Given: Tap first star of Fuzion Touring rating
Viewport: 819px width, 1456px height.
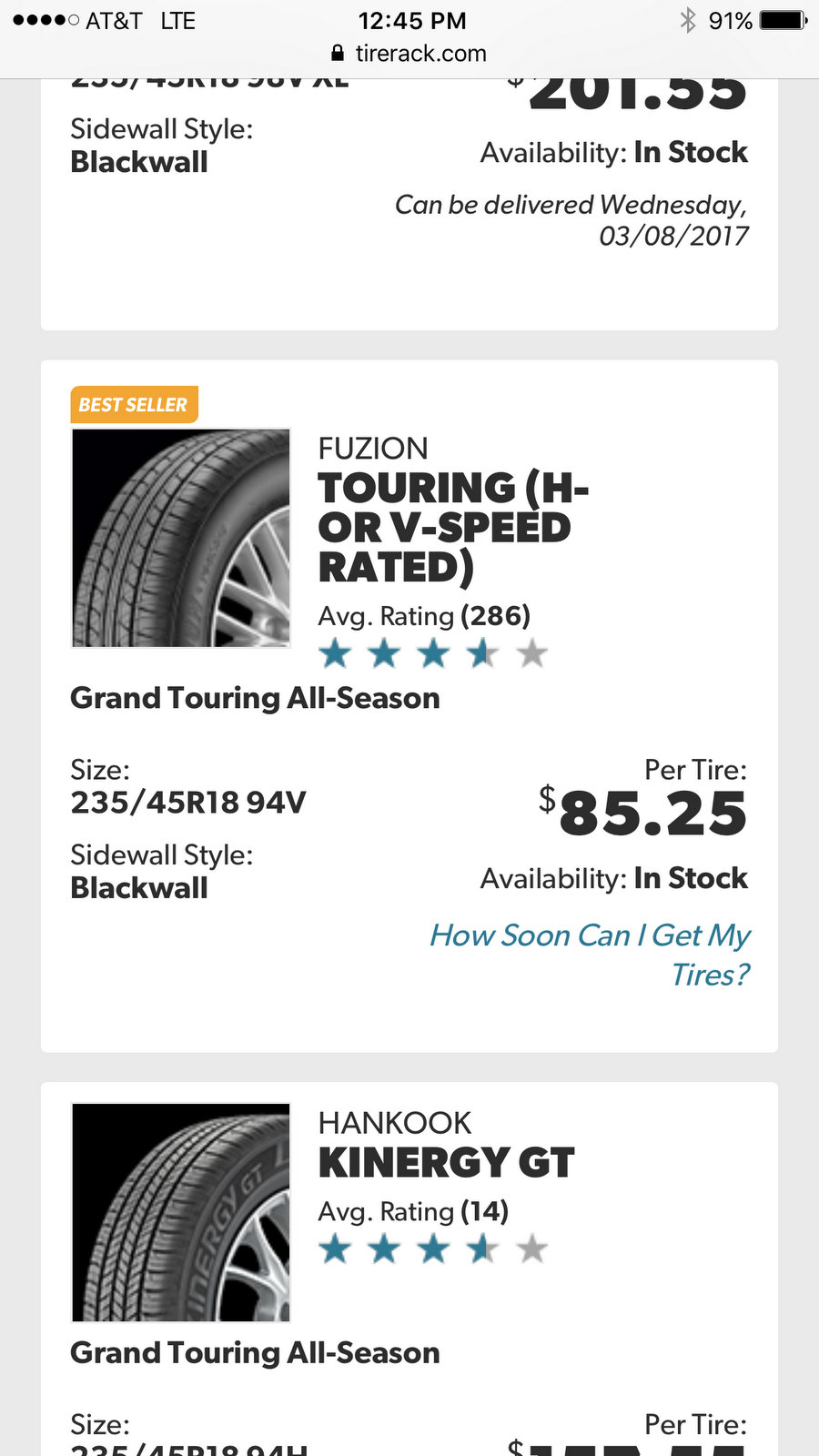Looking at the screenshot, I should coord(335,652).
